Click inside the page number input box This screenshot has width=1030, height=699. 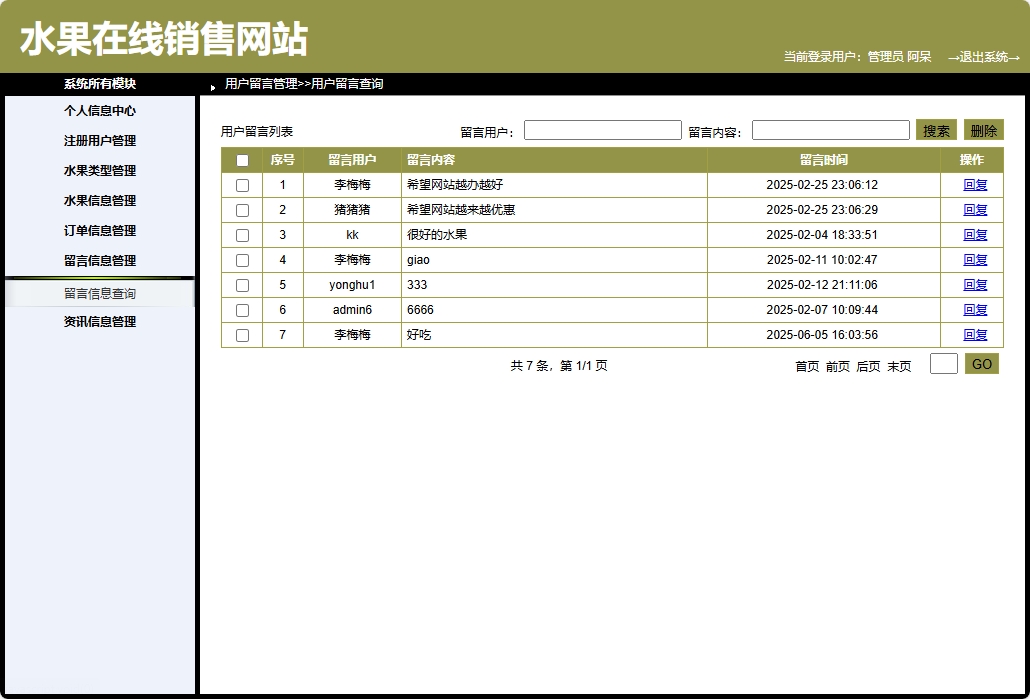[943, 364]
